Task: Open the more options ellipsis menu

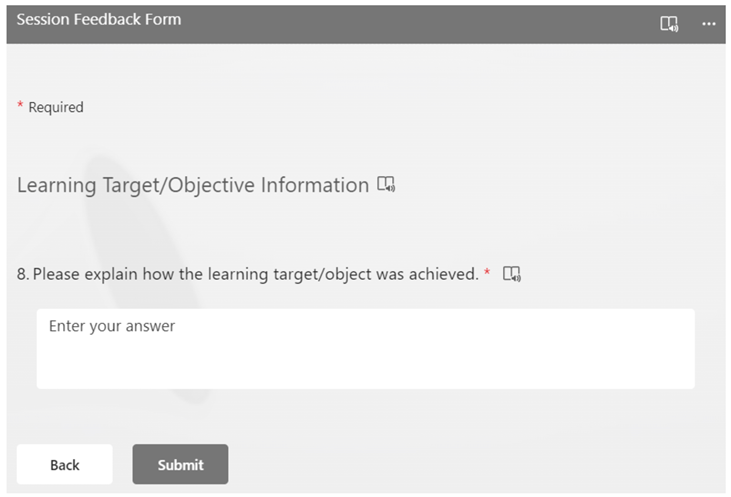Action: click(x=709, y=23)
